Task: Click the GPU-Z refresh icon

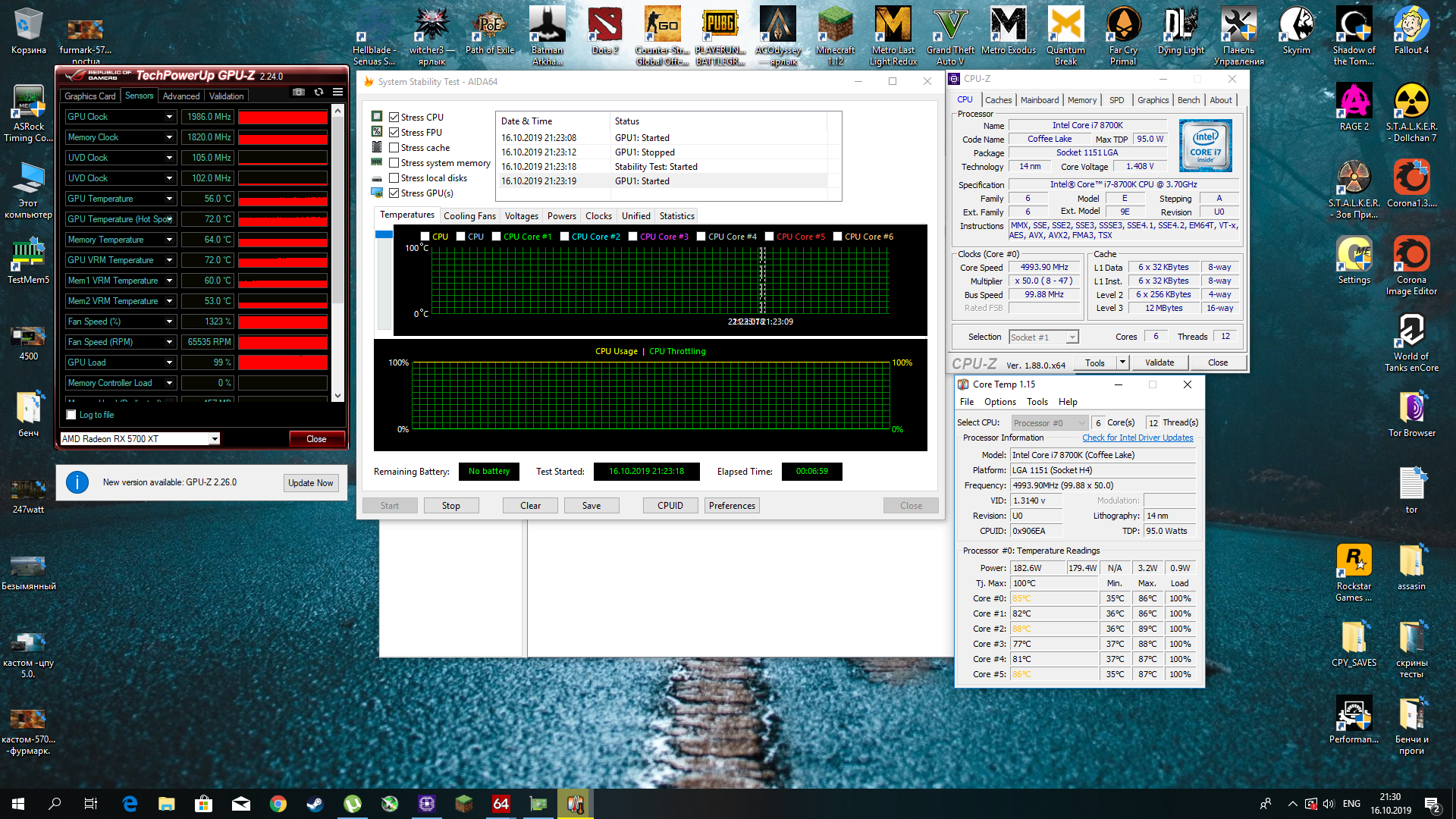Action: [318, 93]
